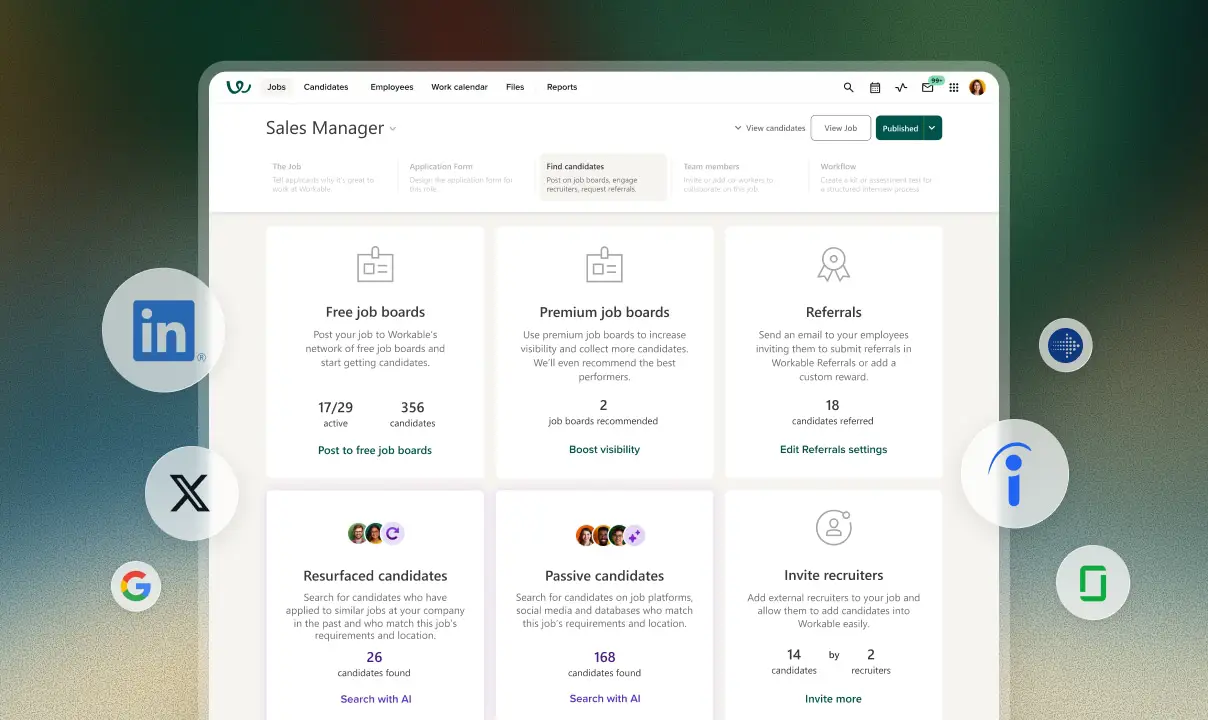1208x720 pixels.
Task: Click Search with AI under Passive candidates
Action: (x=604, y=699)
